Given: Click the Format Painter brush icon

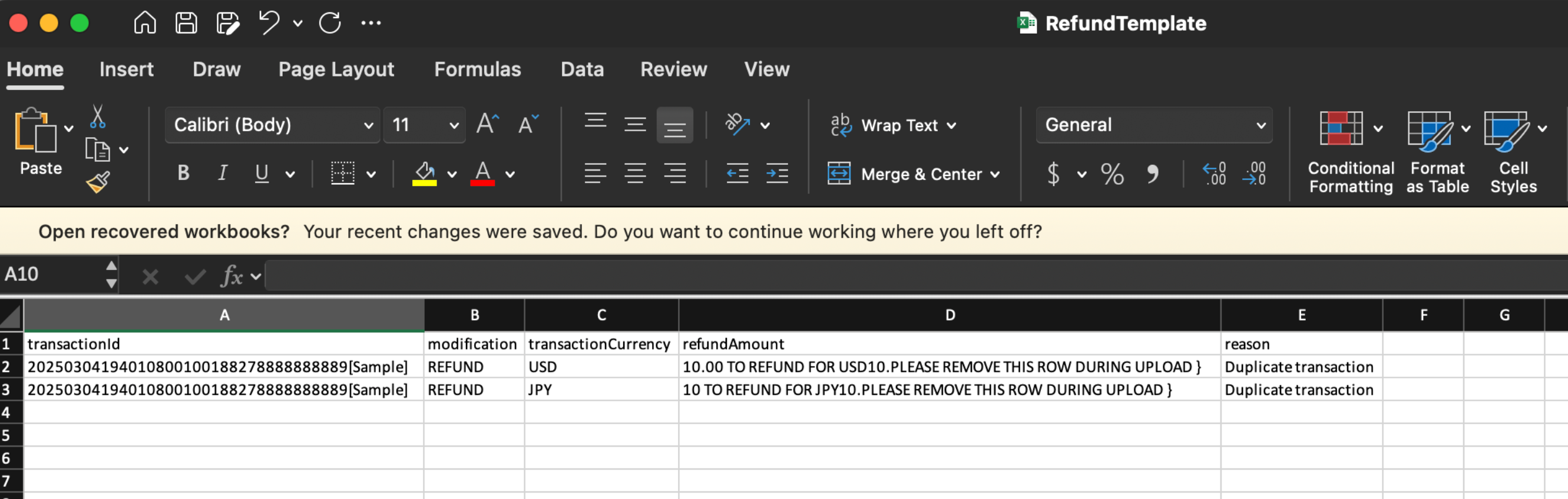Looking at the screenshot, I should 97,182.
